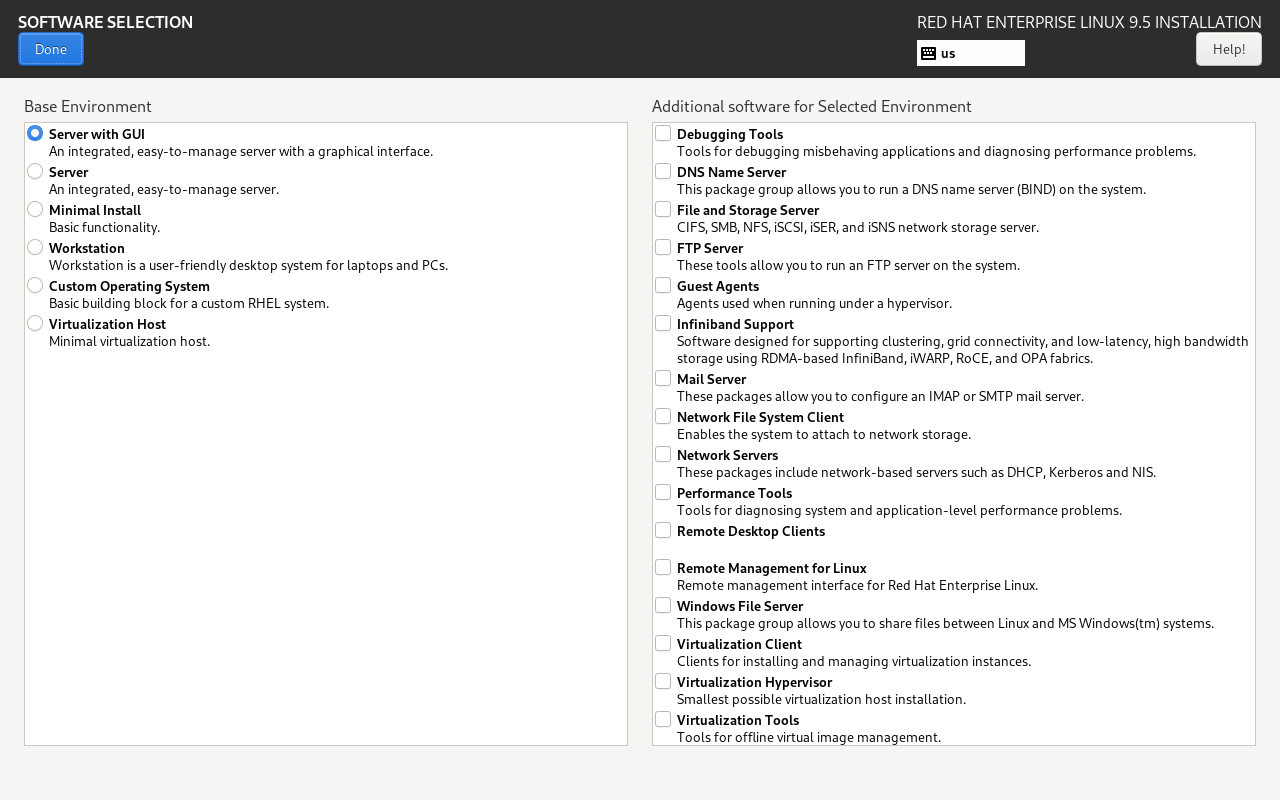The width and height of the screenshot is (1280, 800).
Task: Click 'Additional software for Selected Environment' heading
Action: point(812,106)
